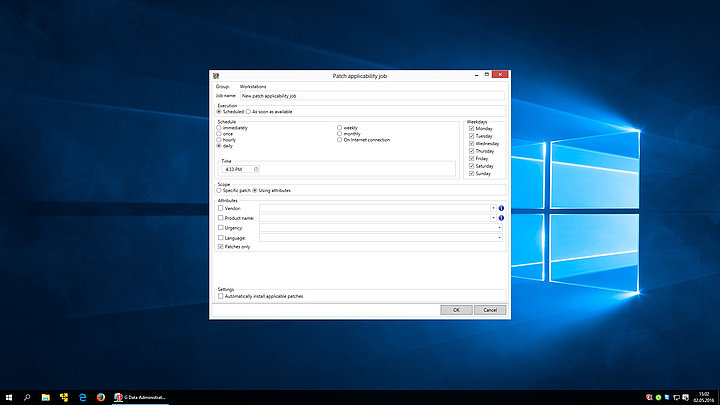
Task: Open Firefox from the taskbar
Action: pos(100,397)
